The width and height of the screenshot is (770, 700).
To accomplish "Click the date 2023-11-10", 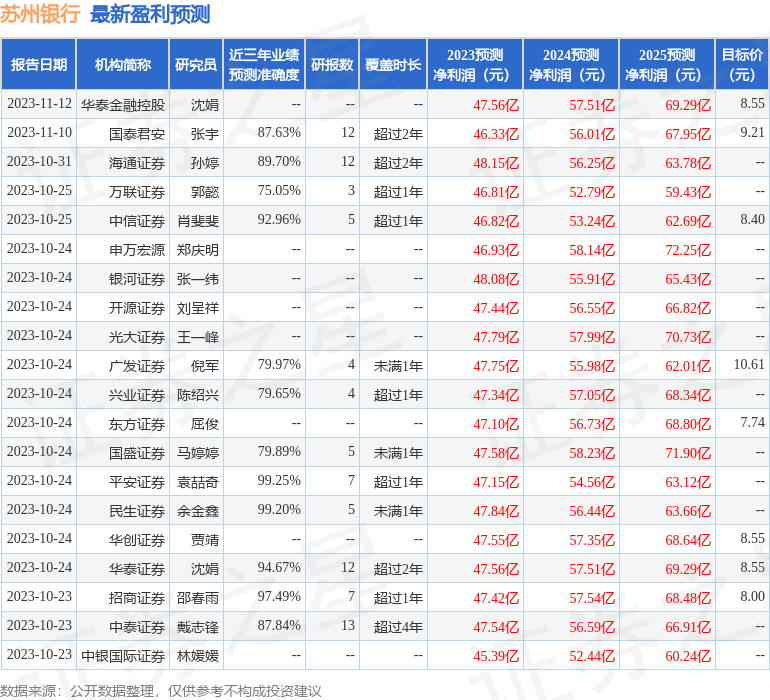I will [x=39, y=133].
